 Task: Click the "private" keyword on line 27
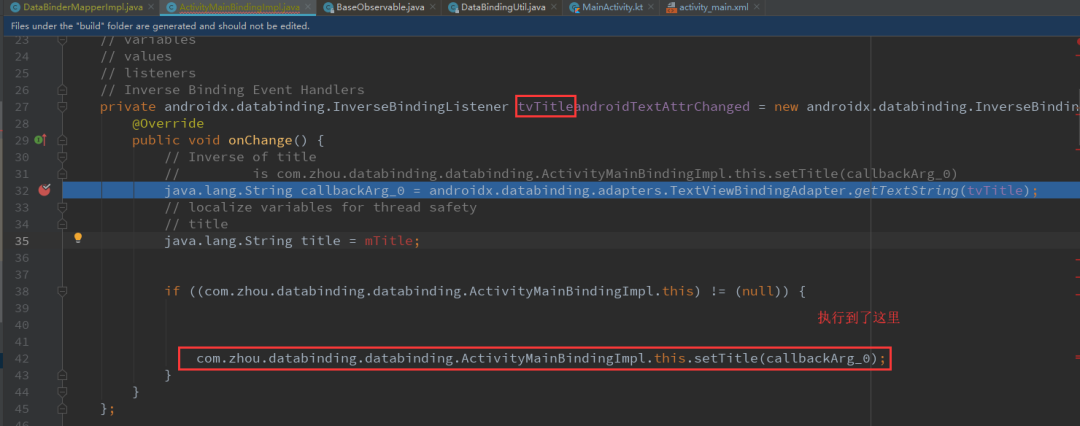pos(127,107)
